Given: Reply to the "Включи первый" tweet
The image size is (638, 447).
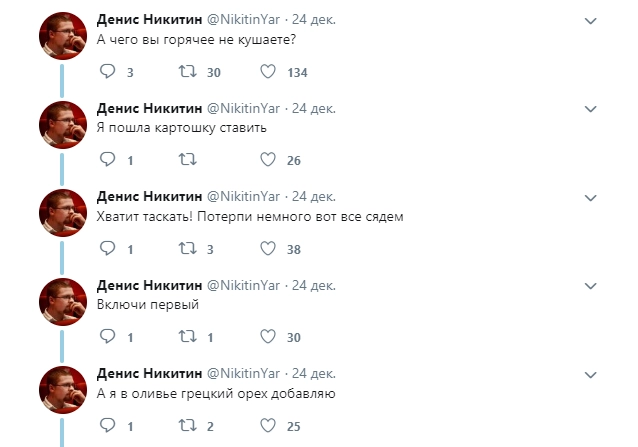Looking at the screenshot, I should point(108,337).
